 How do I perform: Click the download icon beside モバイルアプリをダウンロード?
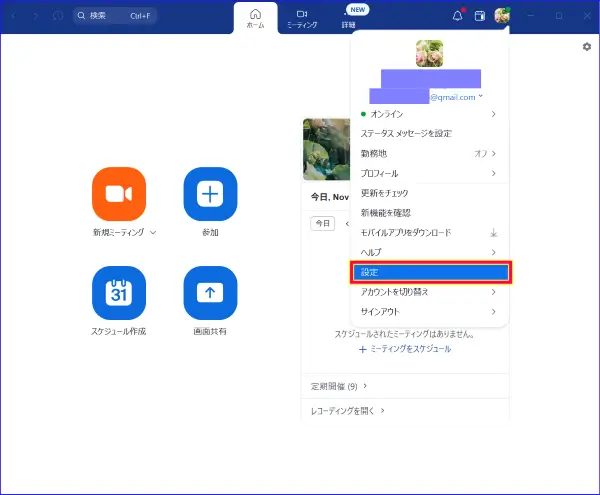(494, 233)
